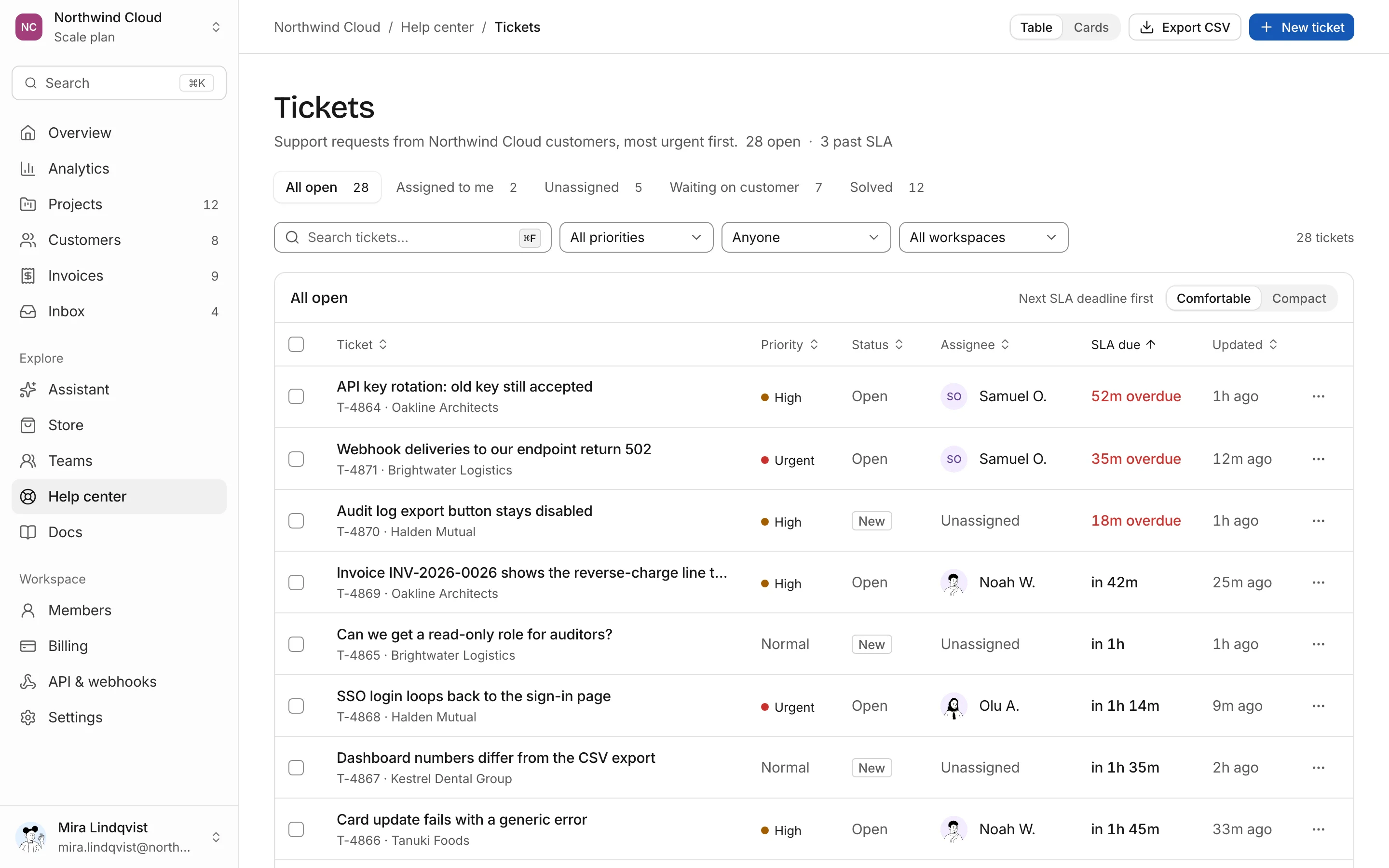Check the Webhook deliveries ticket checkbox
The image size is (1389, 868).
pos(296,459)
